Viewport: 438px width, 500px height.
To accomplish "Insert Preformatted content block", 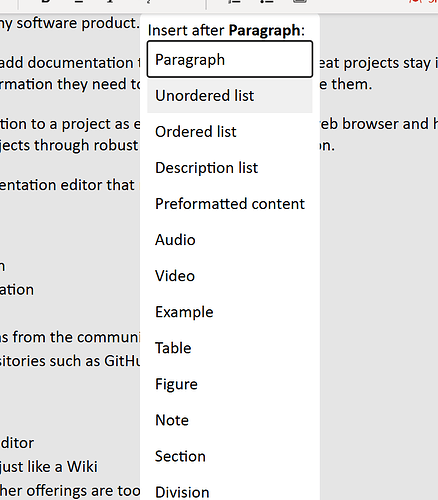I will (230, 204).
